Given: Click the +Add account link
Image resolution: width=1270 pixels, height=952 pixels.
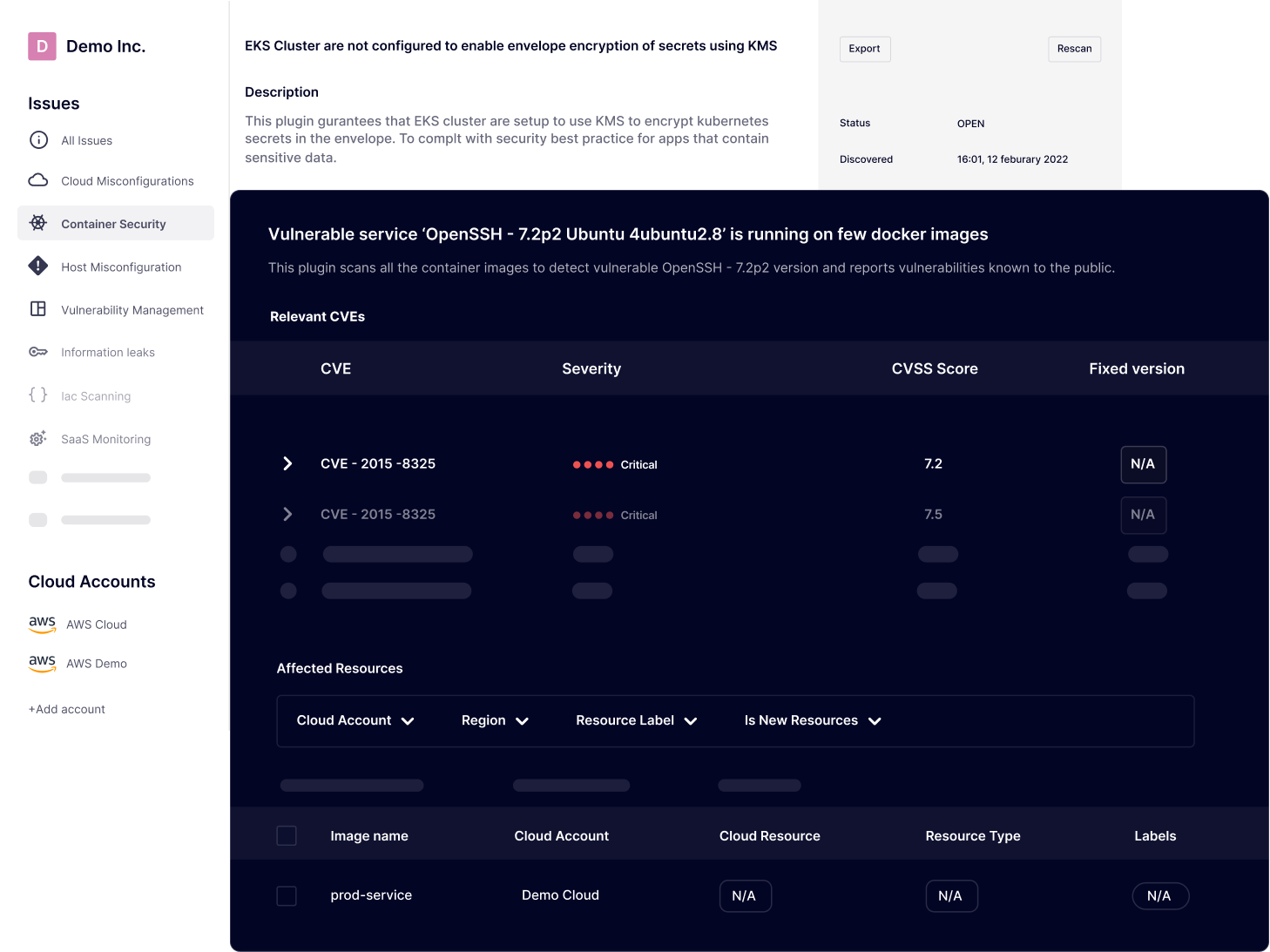Looking at the screenshot, I should point(67,709).
